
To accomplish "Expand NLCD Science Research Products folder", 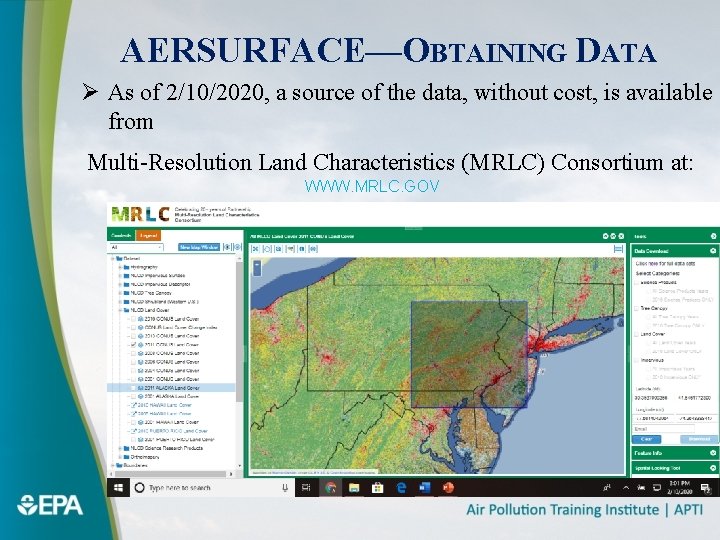I will click(120, 448).
